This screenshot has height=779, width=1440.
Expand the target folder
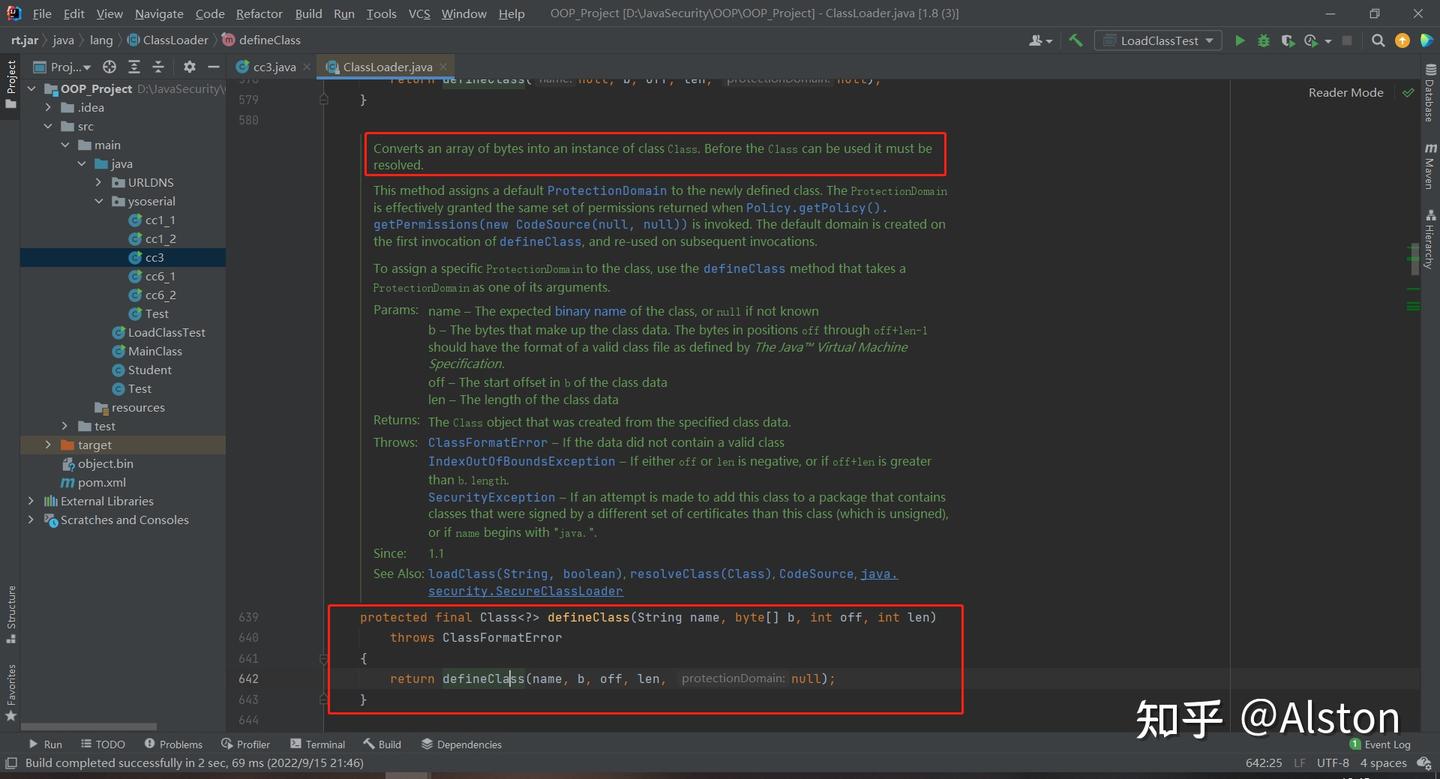48,445
